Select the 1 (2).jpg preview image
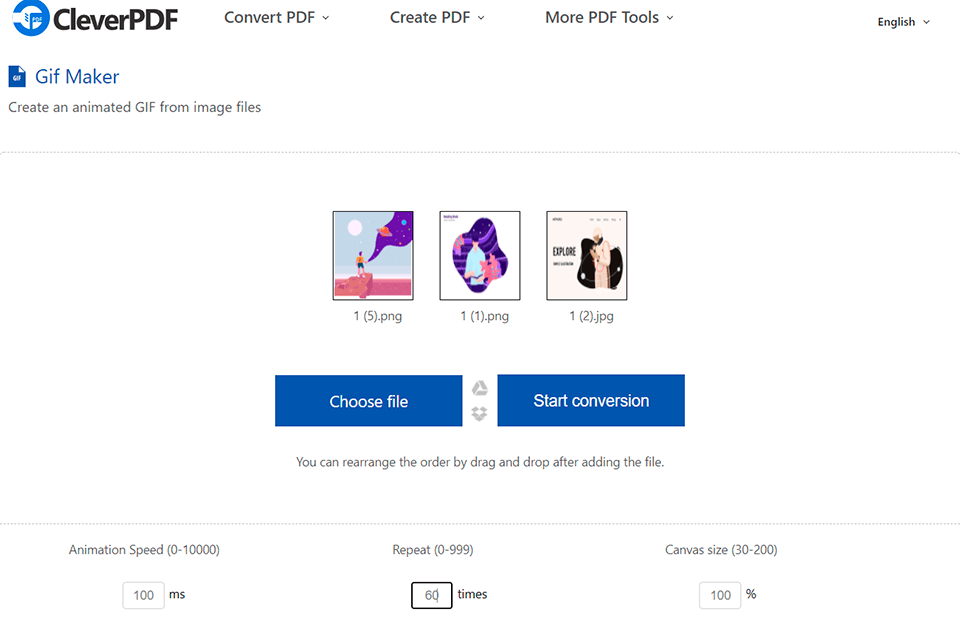960x624 pixels. [586, 255]
